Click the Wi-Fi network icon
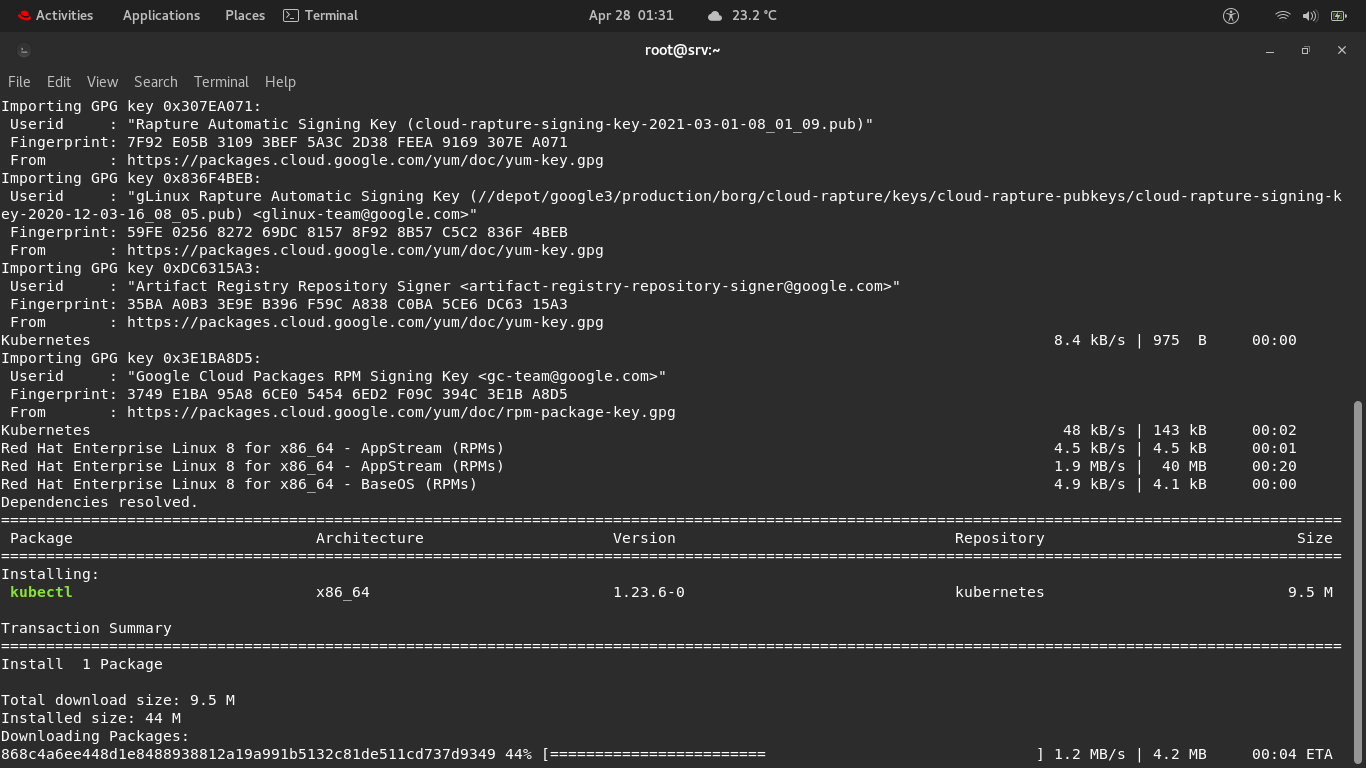 1282,15
